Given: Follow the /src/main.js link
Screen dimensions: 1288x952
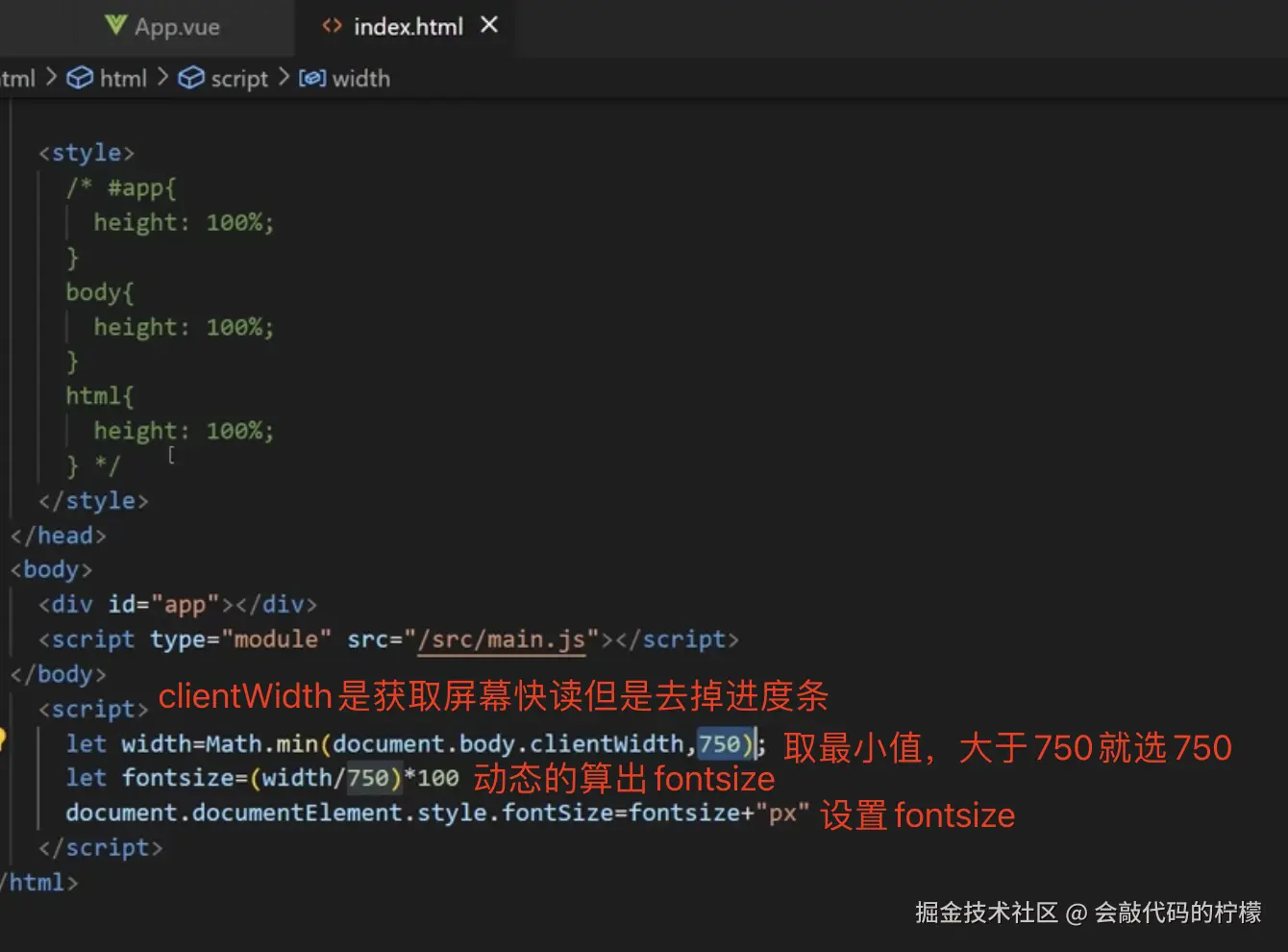Looking at the screenshot, I should 502,639.
